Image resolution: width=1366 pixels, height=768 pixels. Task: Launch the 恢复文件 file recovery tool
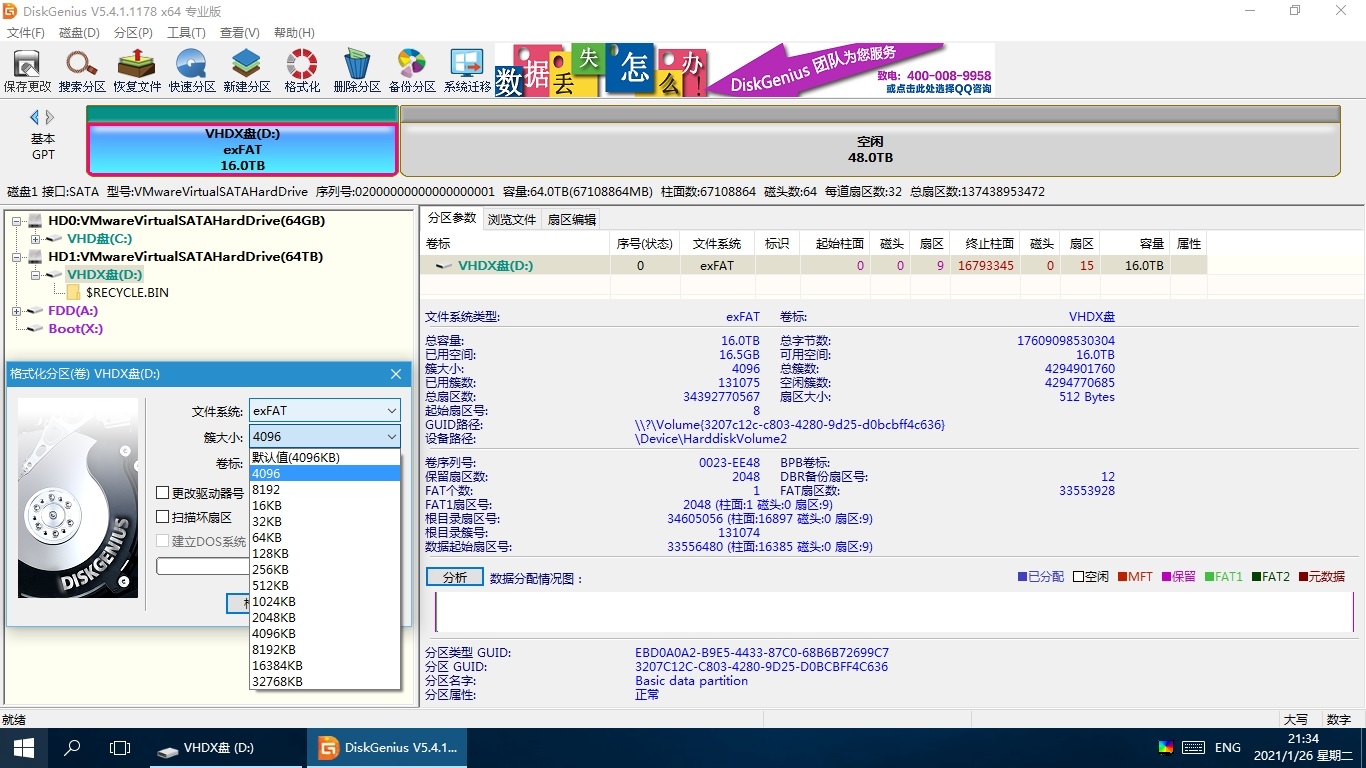pos(137,70)
